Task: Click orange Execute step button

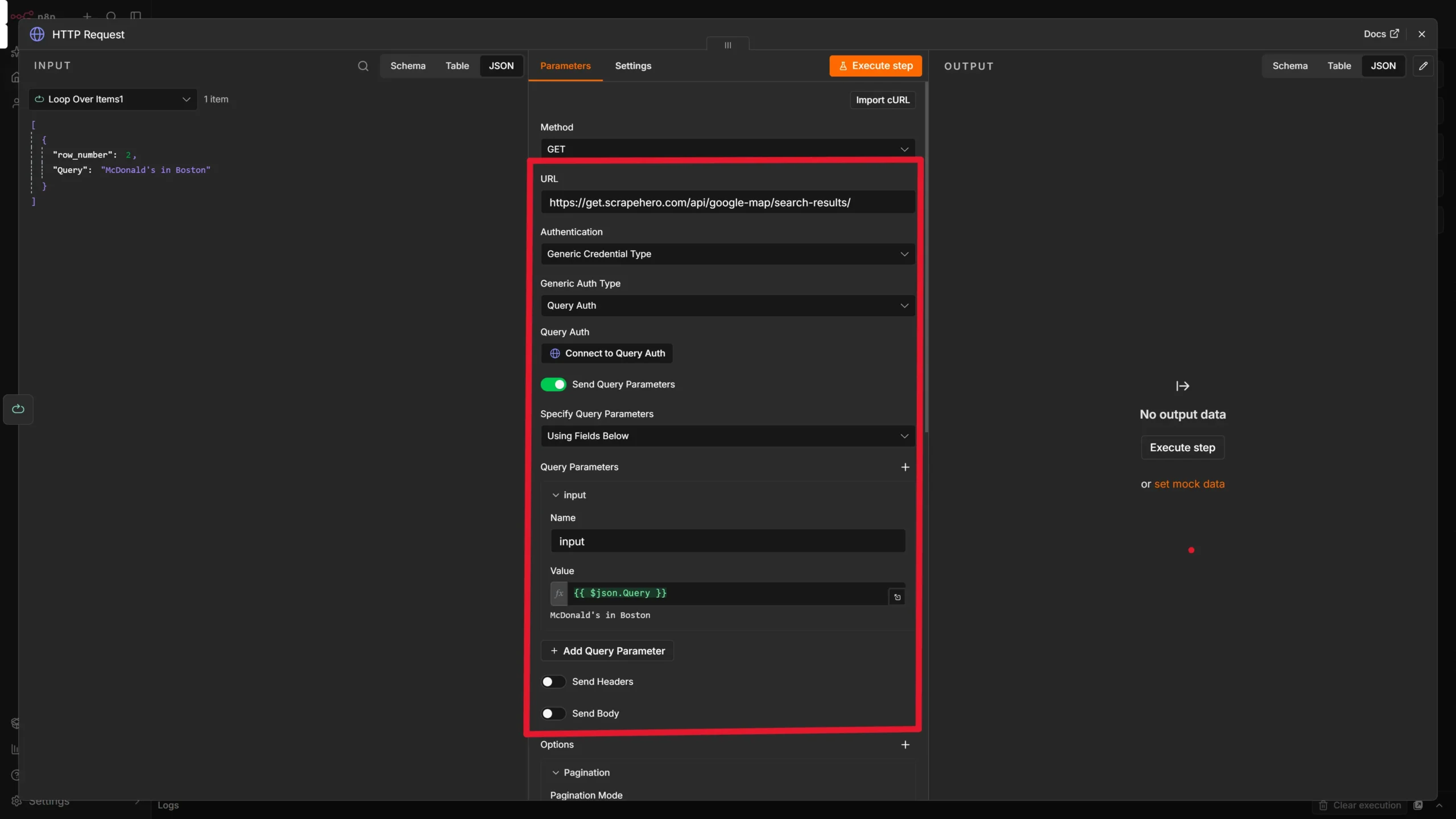Action: [x=875, y=66]
